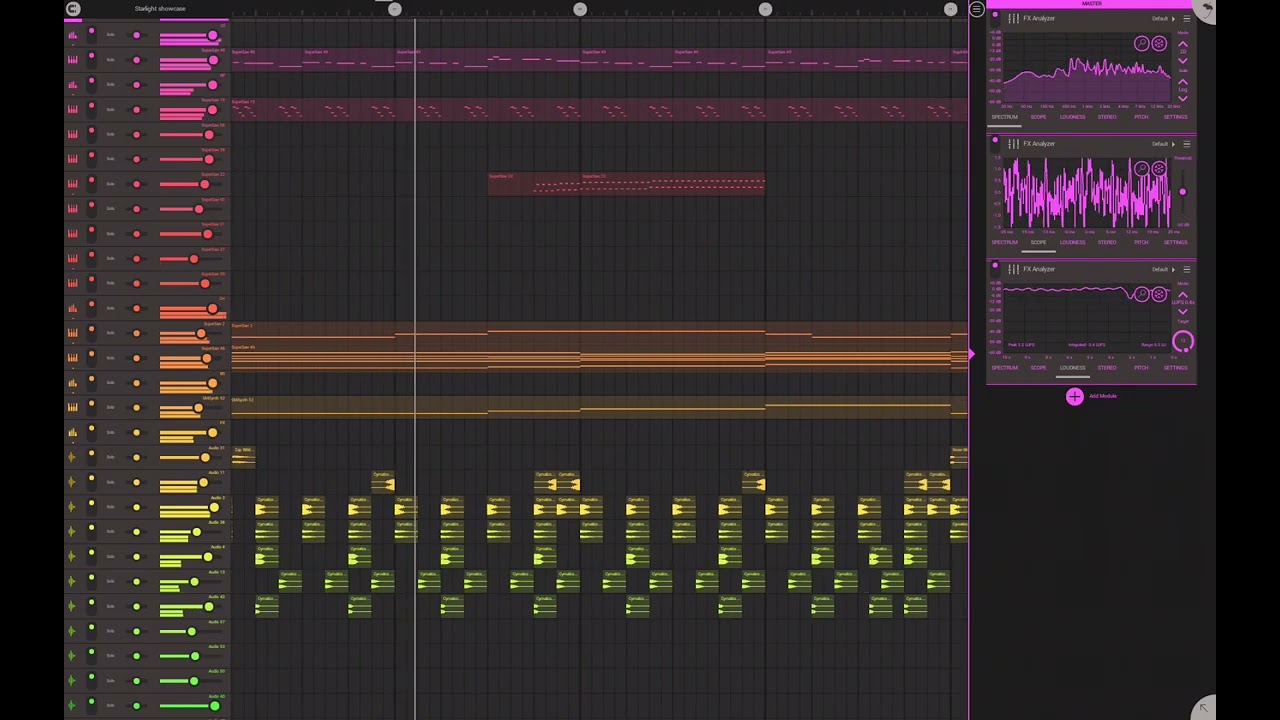Click the Target knob in Loudness analyzer
Image resolution: width=1280 pixels, height=720 pixels.
coord(1183,340)
